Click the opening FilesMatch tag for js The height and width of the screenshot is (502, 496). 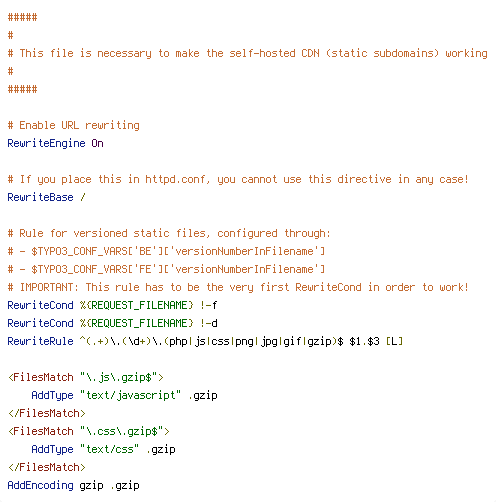(86, 377)
